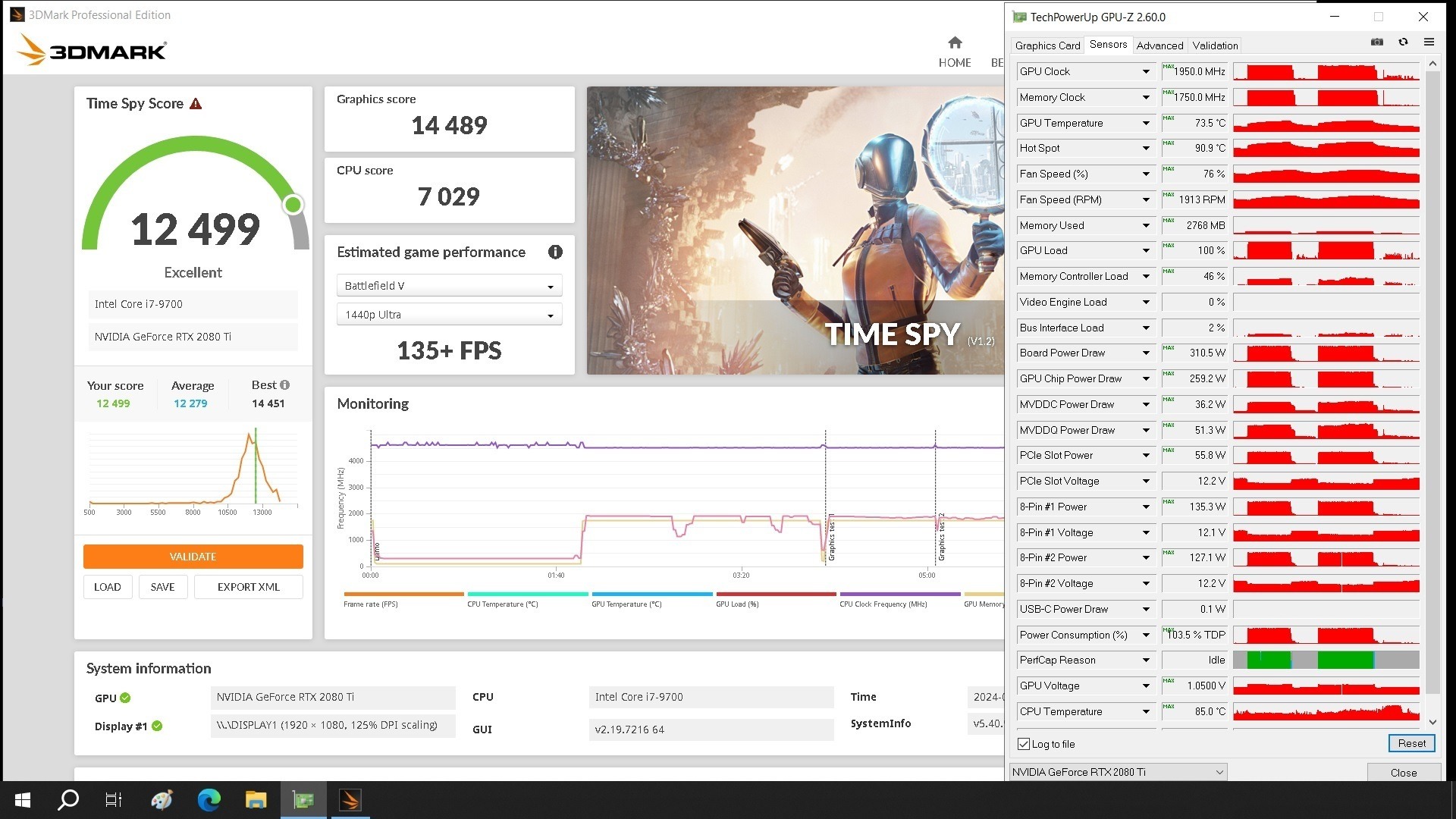Open the Battlefield V game dropdown
1456x819 pixels.
[449, 286]
